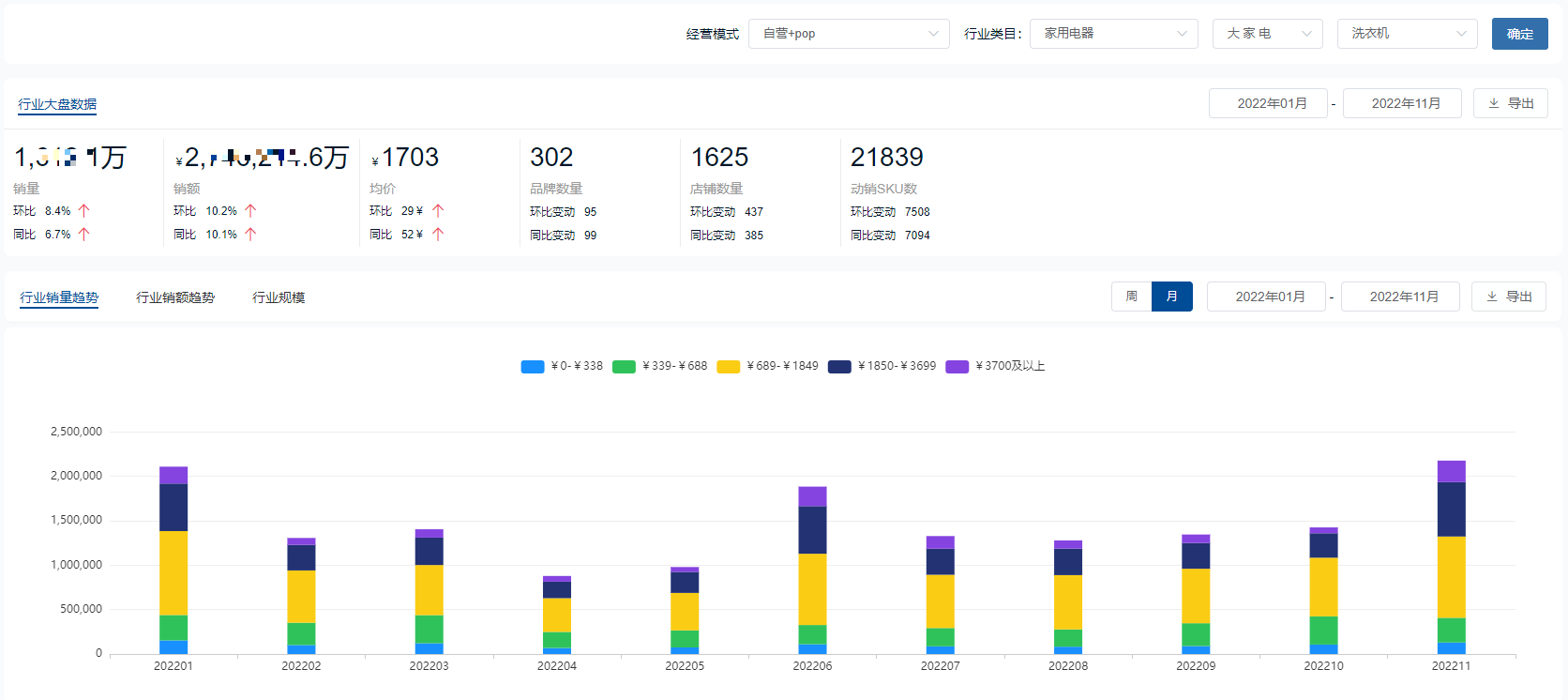This screenshot has height=700, width=1568.
Task: Switch the trend chart to 周 view
Action: [1132, 297]
